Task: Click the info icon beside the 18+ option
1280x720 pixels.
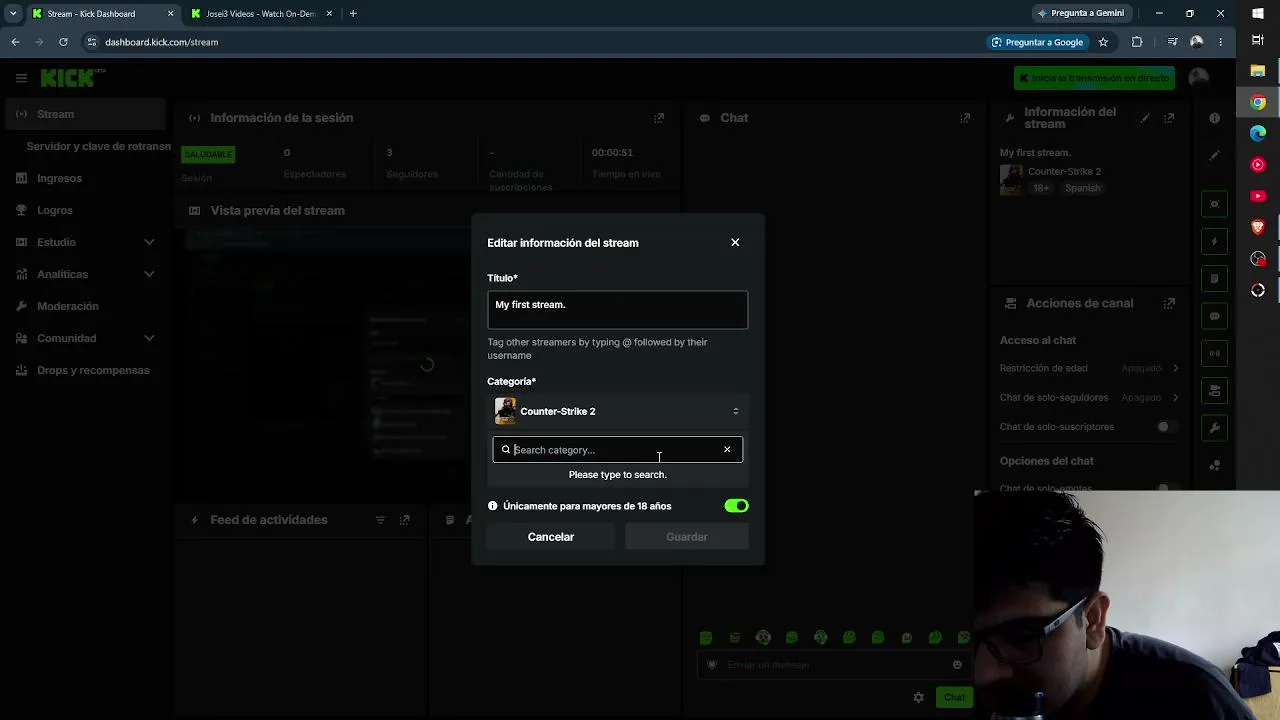Action: pos(492,506)
